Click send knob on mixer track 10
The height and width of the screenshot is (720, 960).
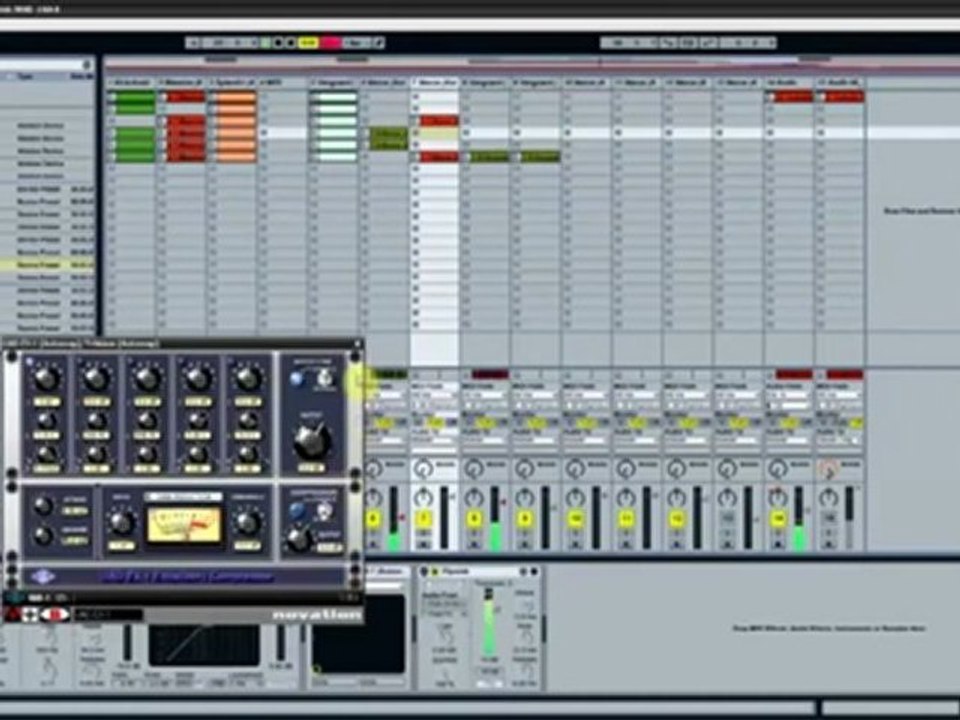(574, 469)
